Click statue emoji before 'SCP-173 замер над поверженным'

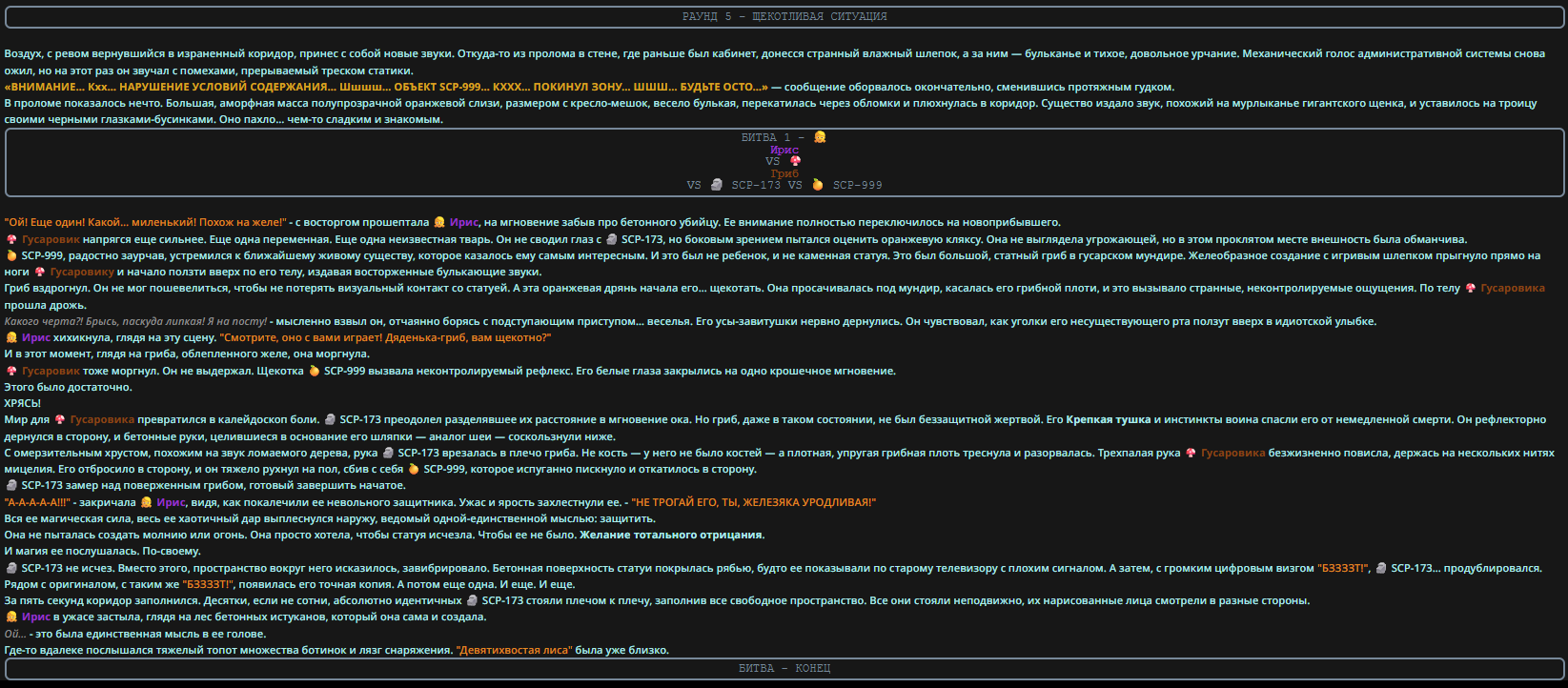[11, 485]
